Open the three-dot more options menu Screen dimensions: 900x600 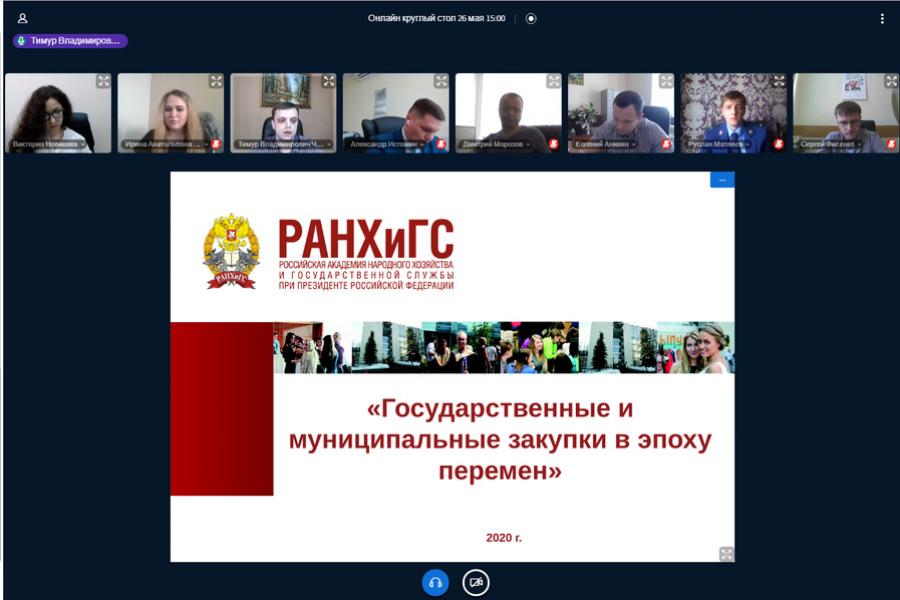click(882, 18)
